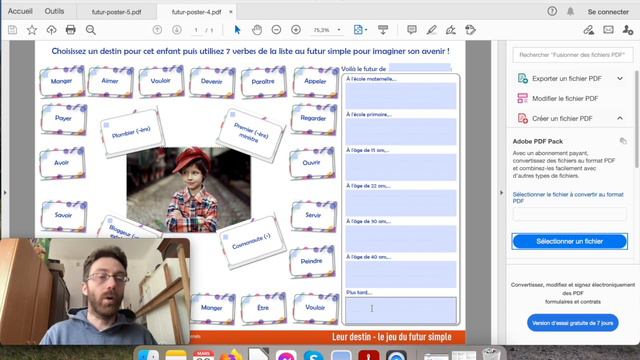
Task: Click the share with others icon
Action: tap(628, 30)
